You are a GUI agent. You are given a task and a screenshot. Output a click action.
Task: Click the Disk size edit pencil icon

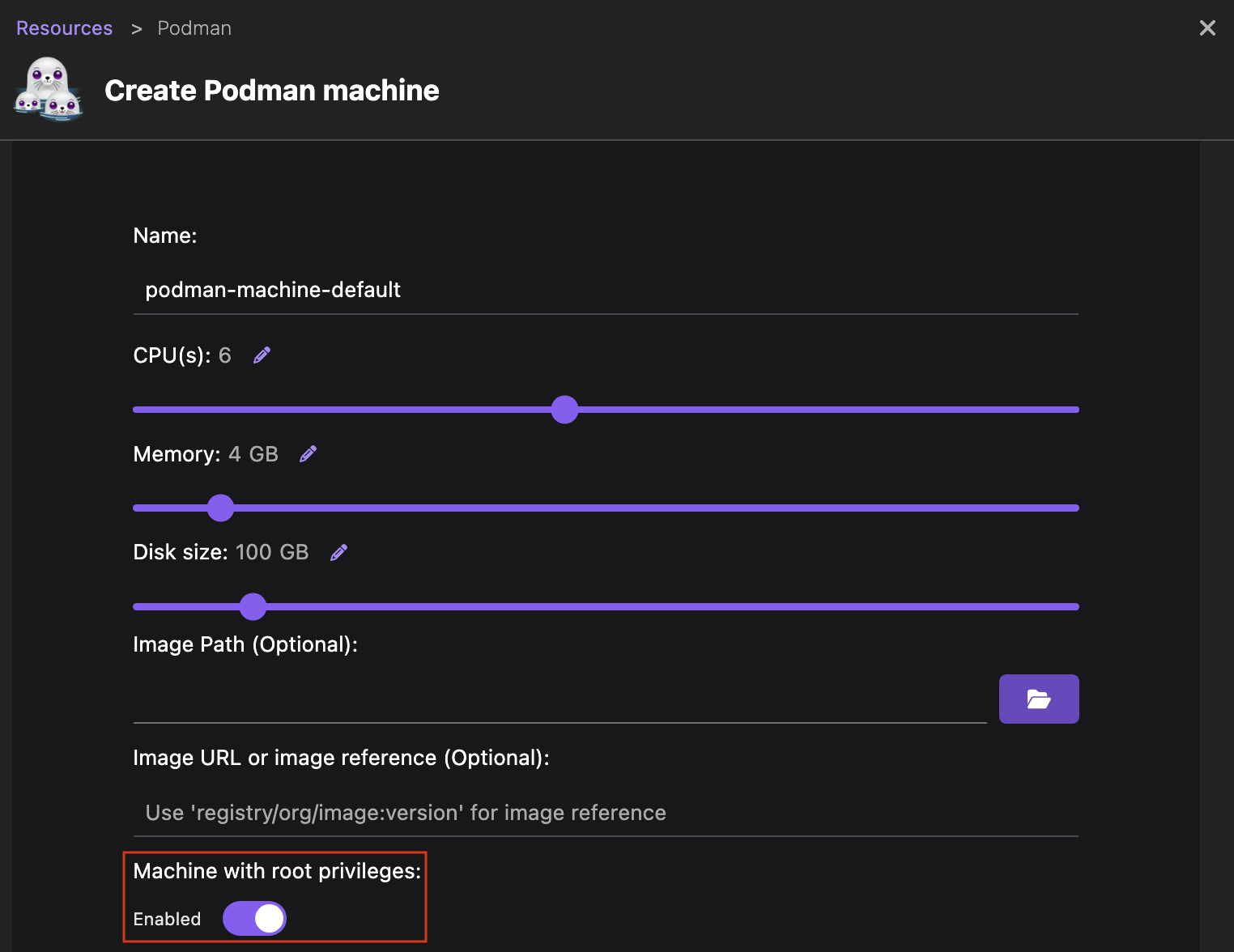click(338, 552)
